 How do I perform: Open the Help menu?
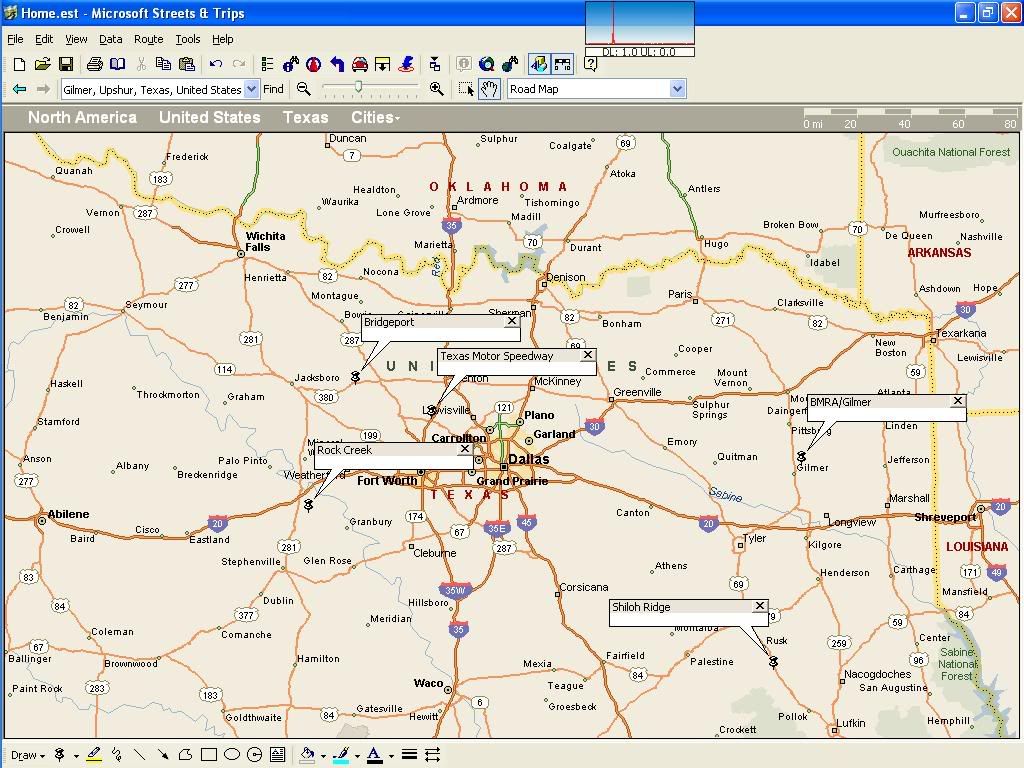[222, 39]
